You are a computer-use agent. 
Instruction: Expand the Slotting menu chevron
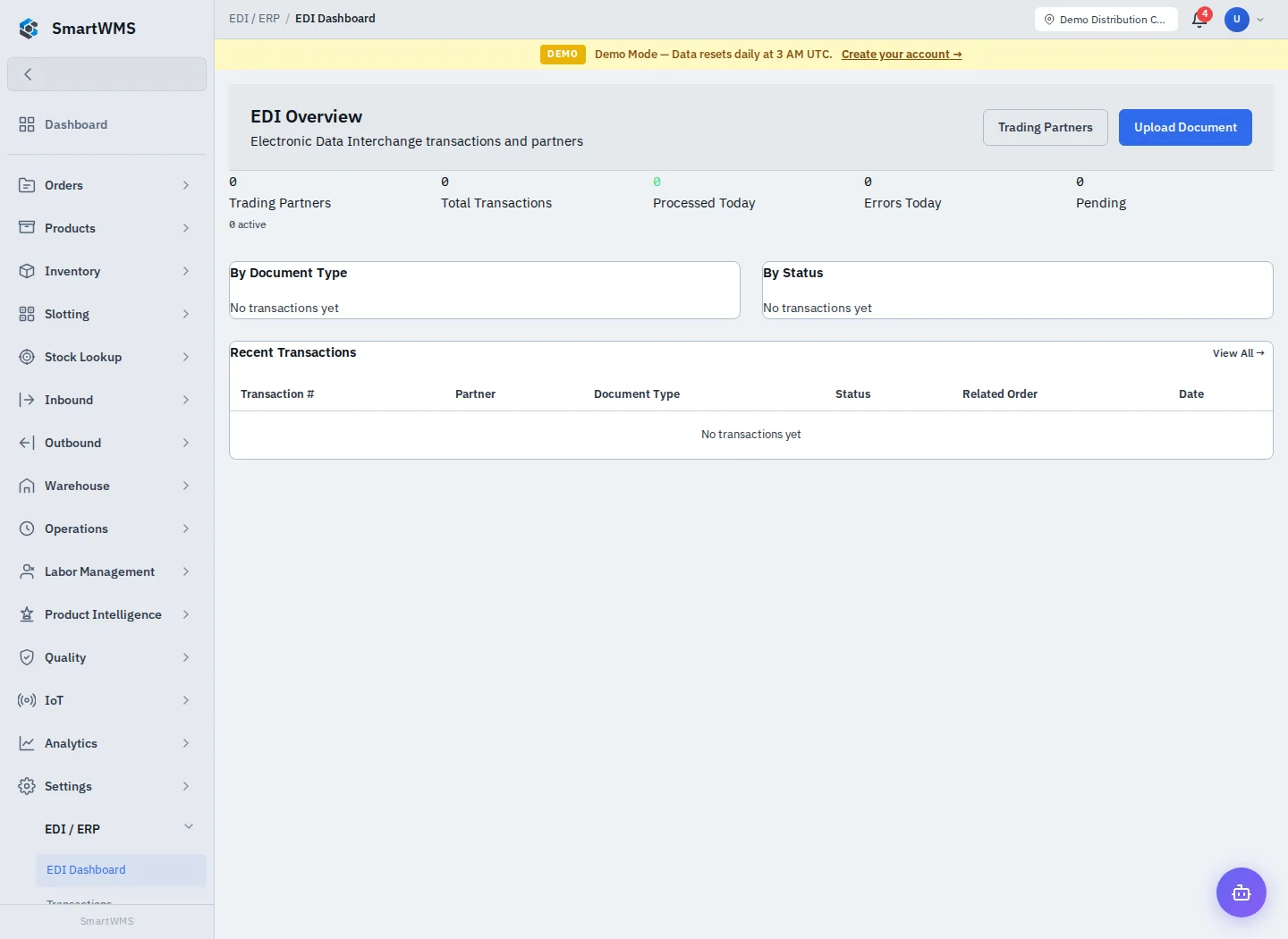click(x=186, y=314)
